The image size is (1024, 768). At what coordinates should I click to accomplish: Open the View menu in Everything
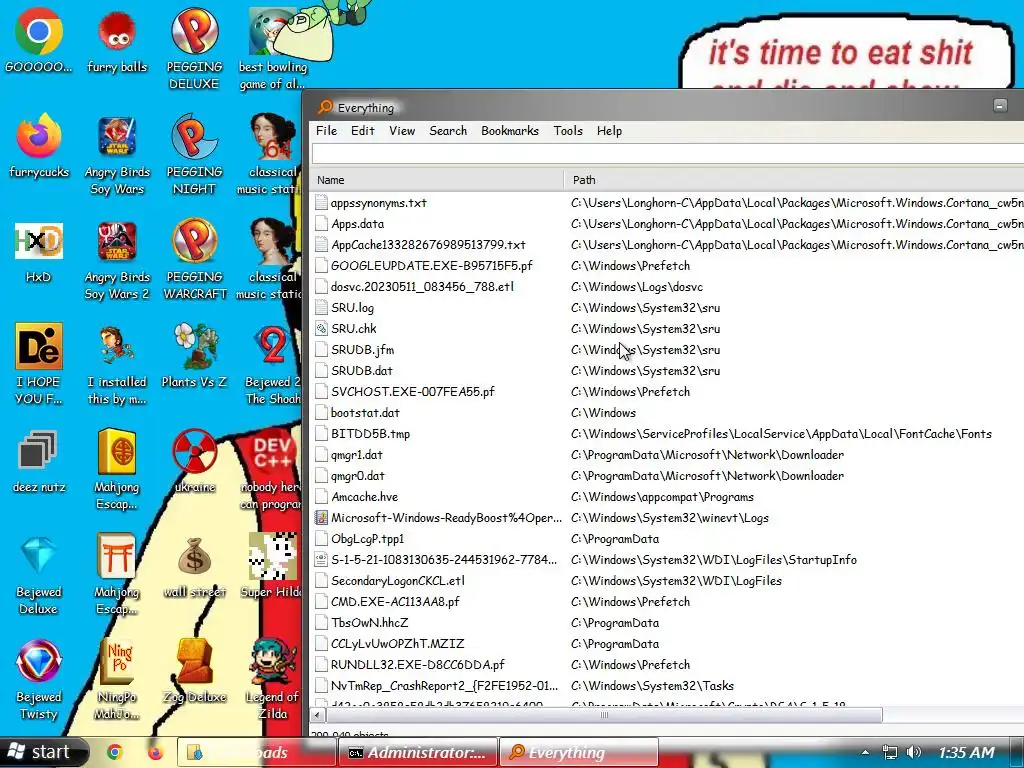point(402,131)
